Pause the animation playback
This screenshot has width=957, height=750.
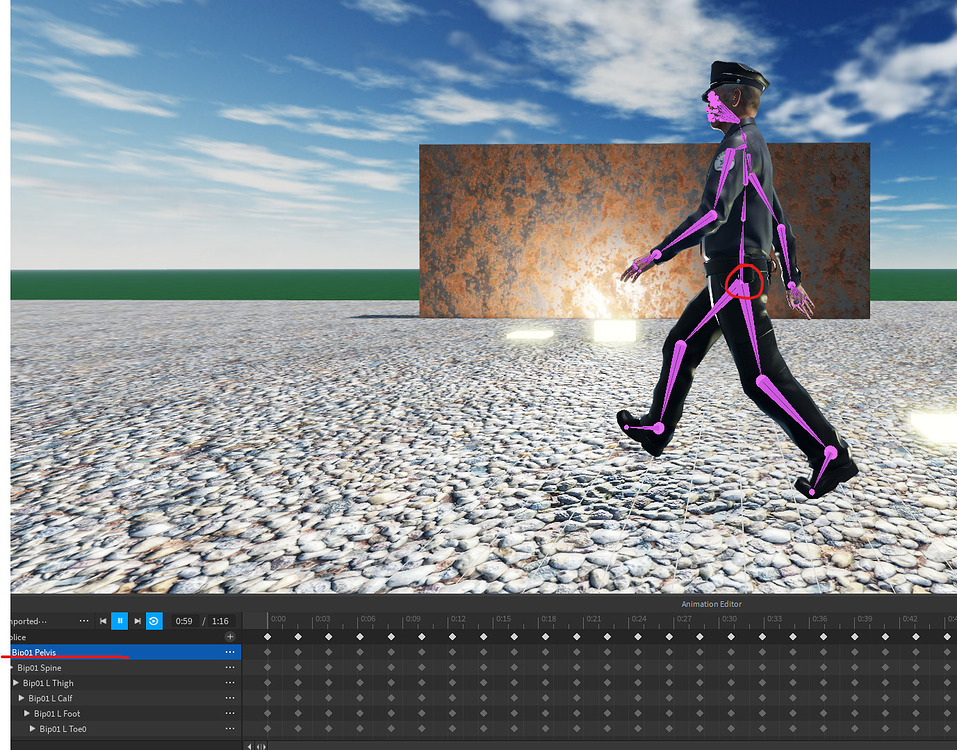(x=120, y=621)
